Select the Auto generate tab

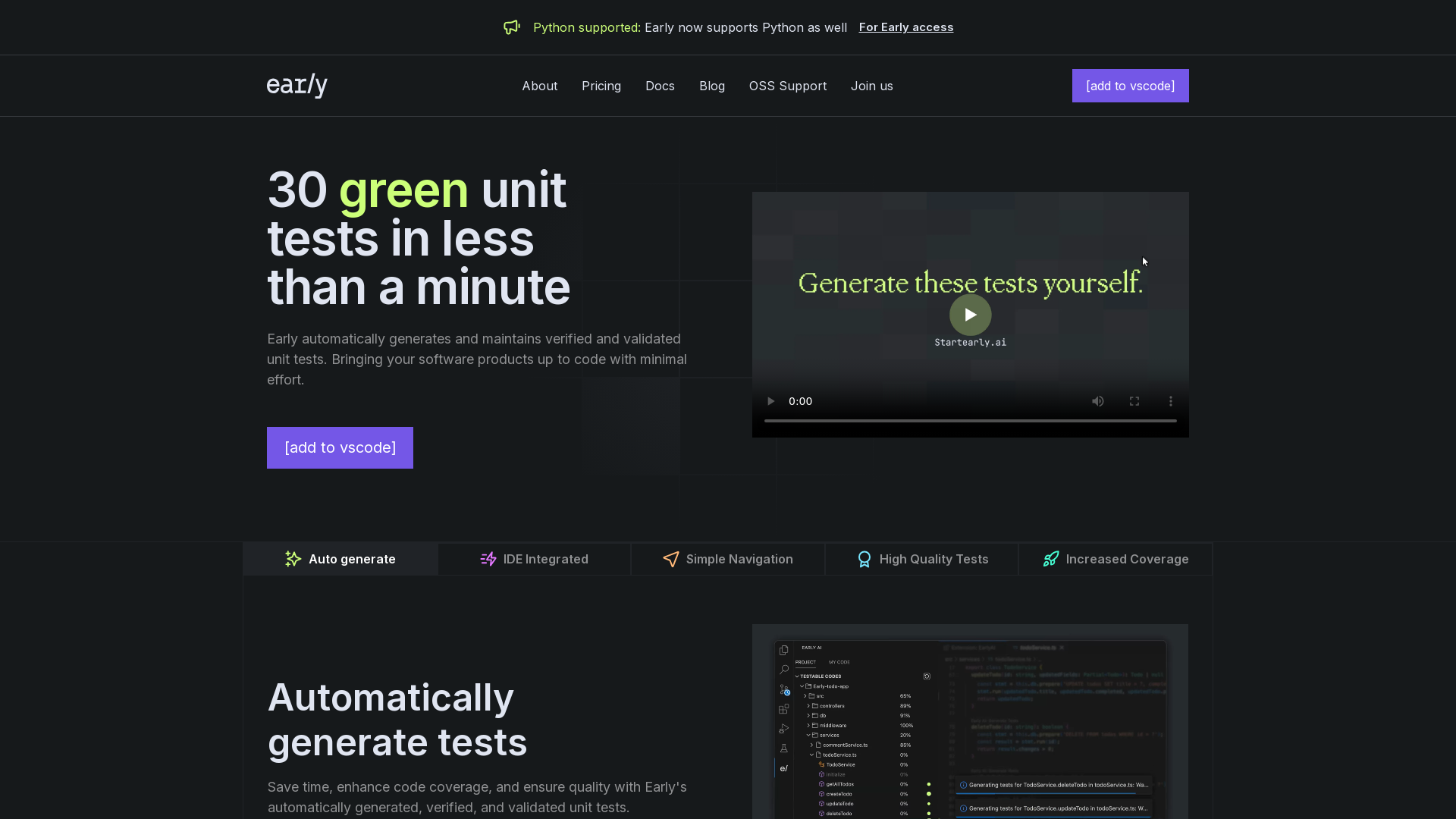[340, 559]
